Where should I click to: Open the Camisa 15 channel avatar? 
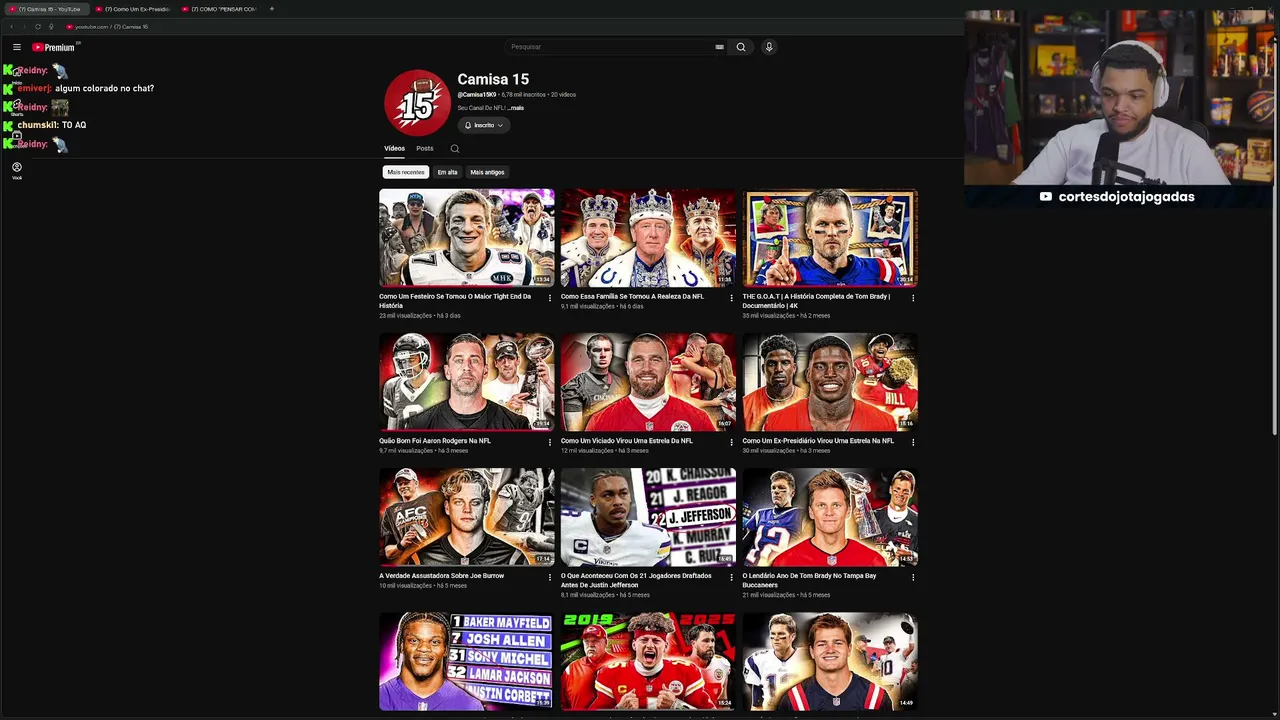tap(417, 102)
